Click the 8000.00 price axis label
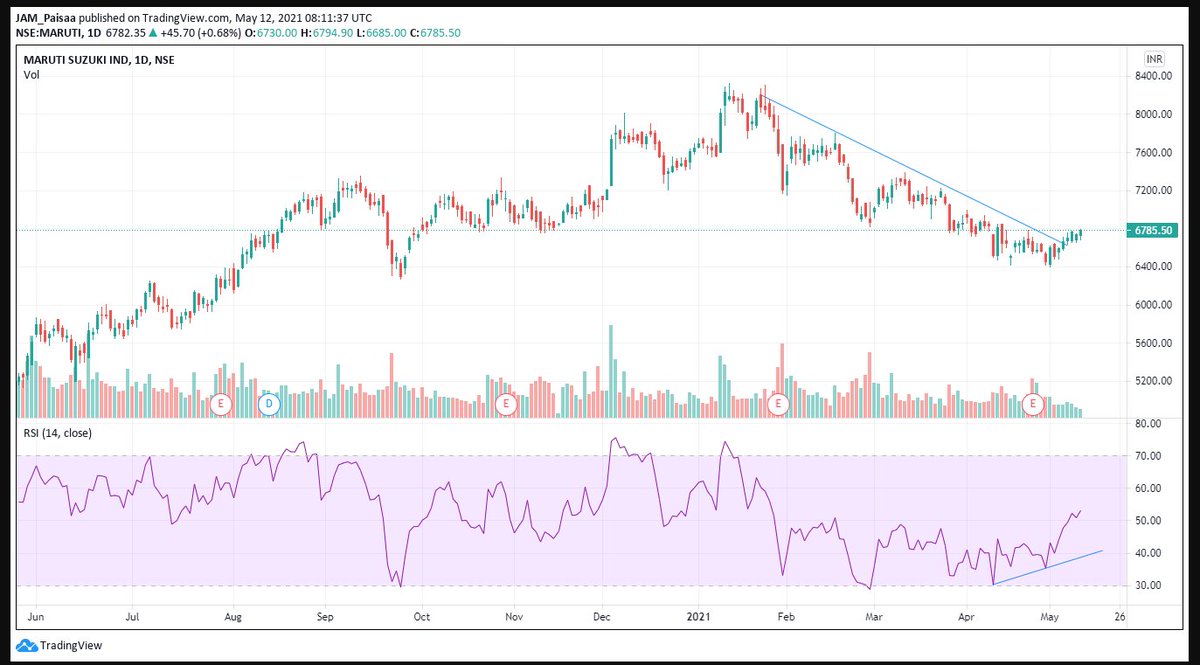The width and height of the screenshot is (1200, 665). click(1152, 114)
